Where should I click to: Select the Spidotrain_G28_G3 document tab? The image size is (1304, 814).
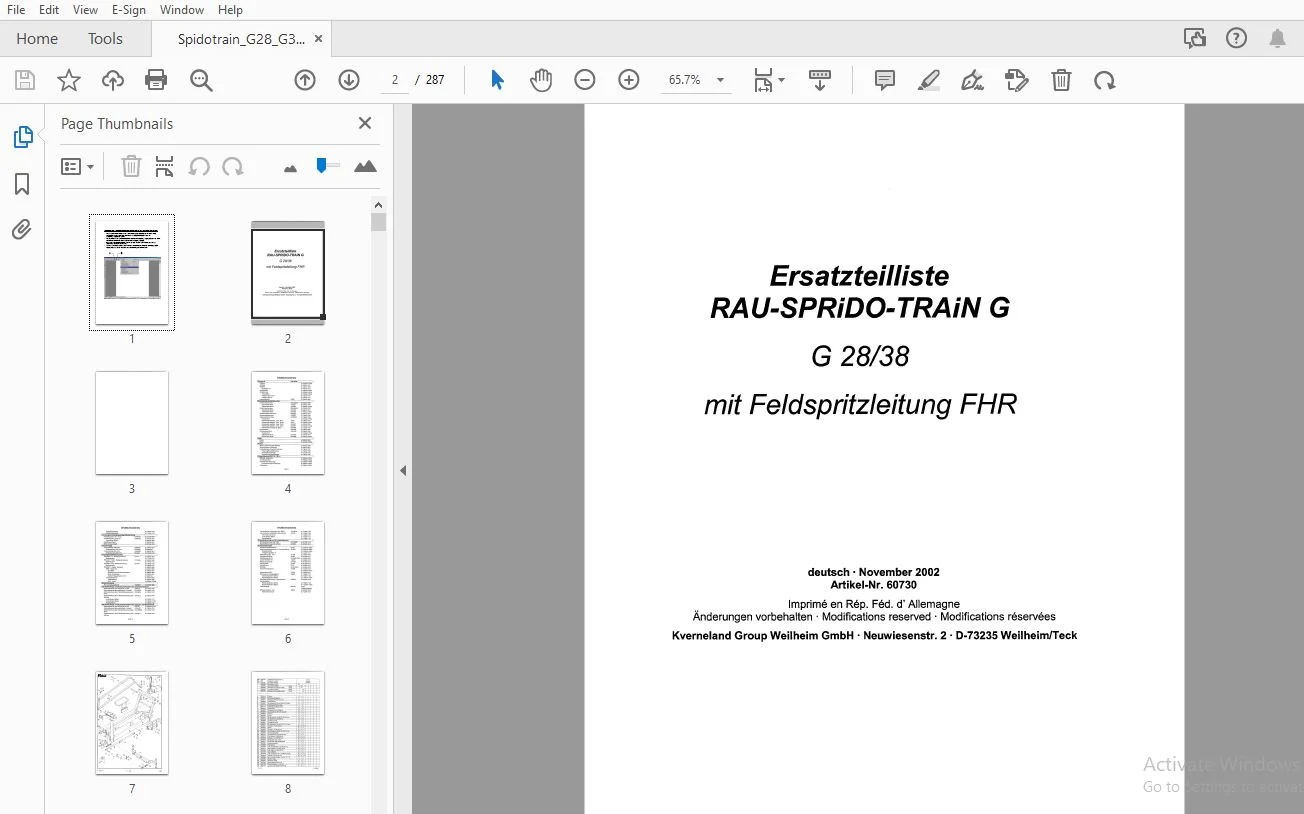coord(241,39)
